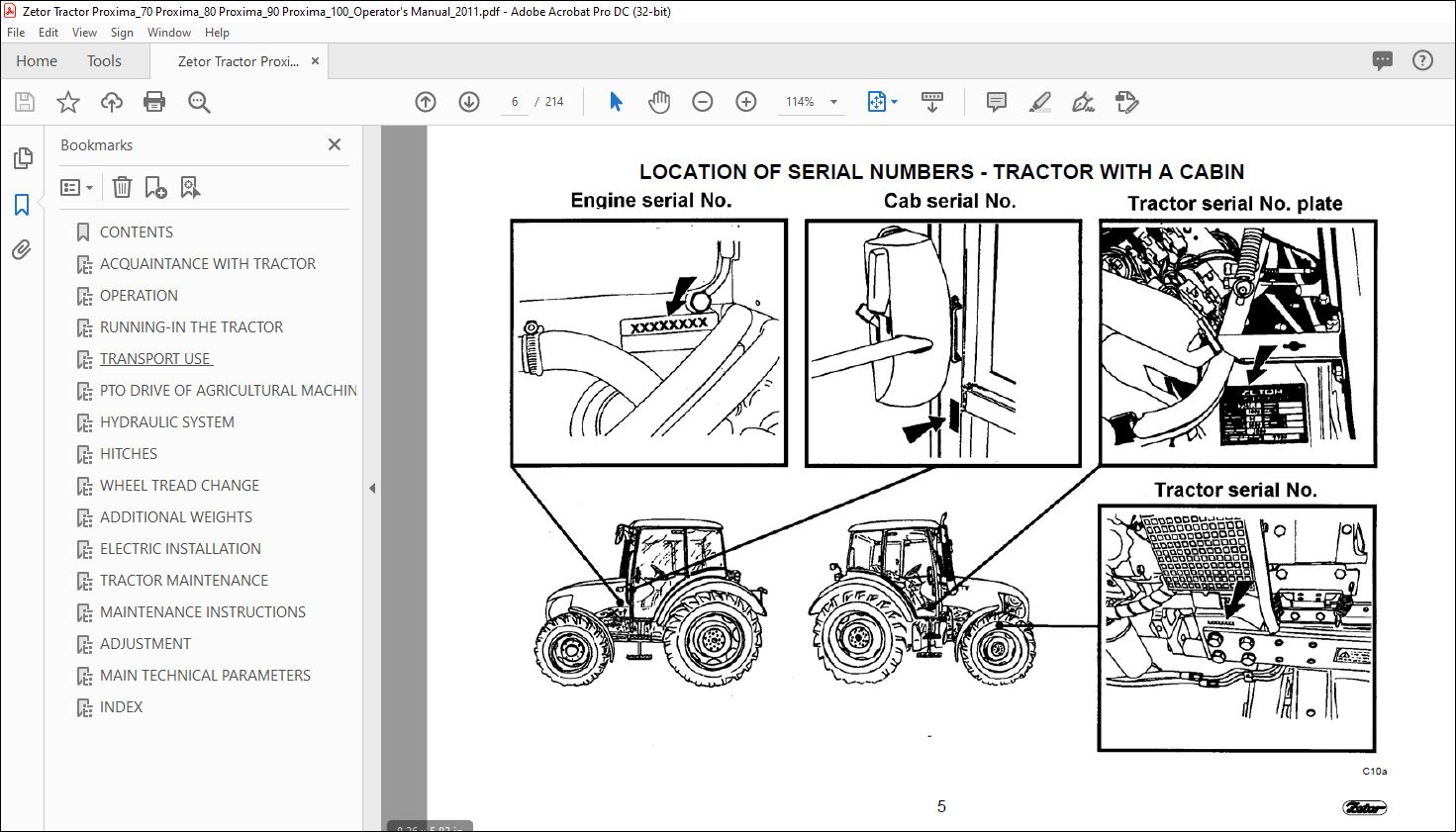This screenshot has width=1456, height=832.
Task: Close the Bookmarks panel
Action: pyautogui.click(x=335, y=144)
